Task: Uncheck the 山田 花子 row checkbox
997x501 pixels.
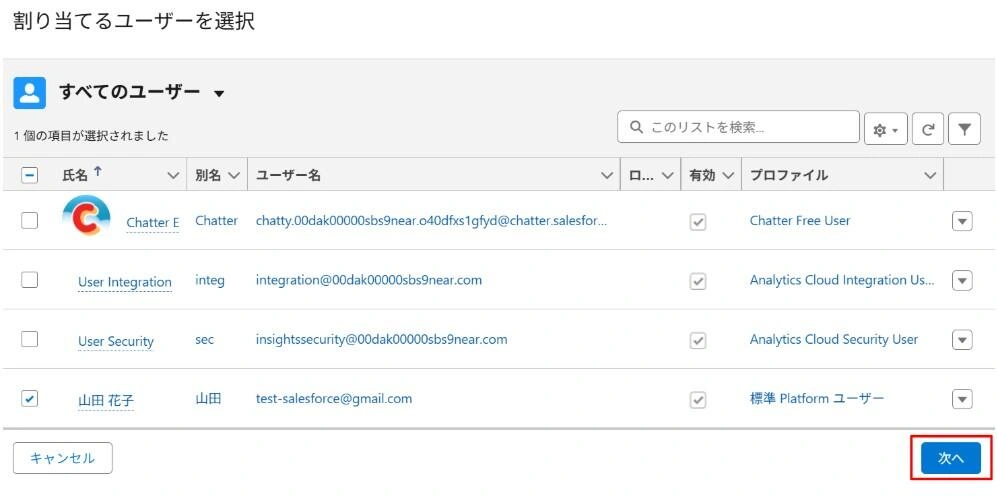Action: point(29,399)
